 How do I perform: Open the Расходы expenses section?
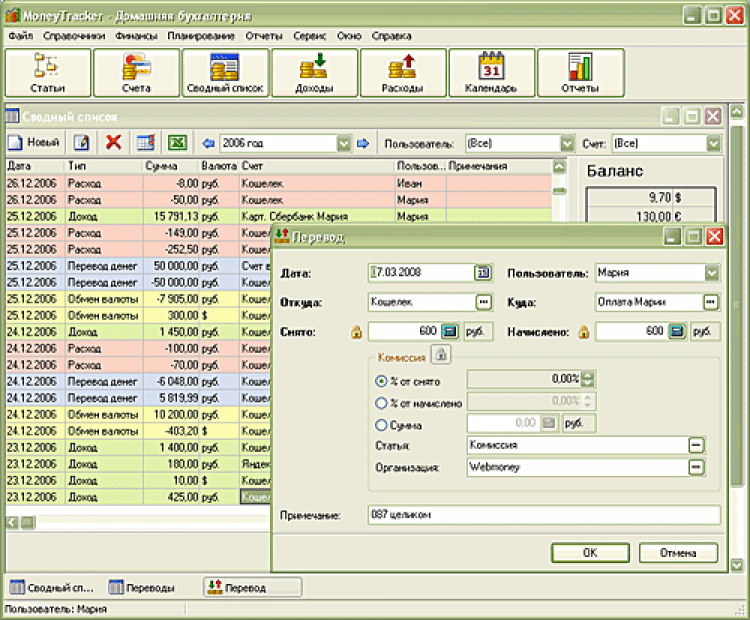coord(402,73)
